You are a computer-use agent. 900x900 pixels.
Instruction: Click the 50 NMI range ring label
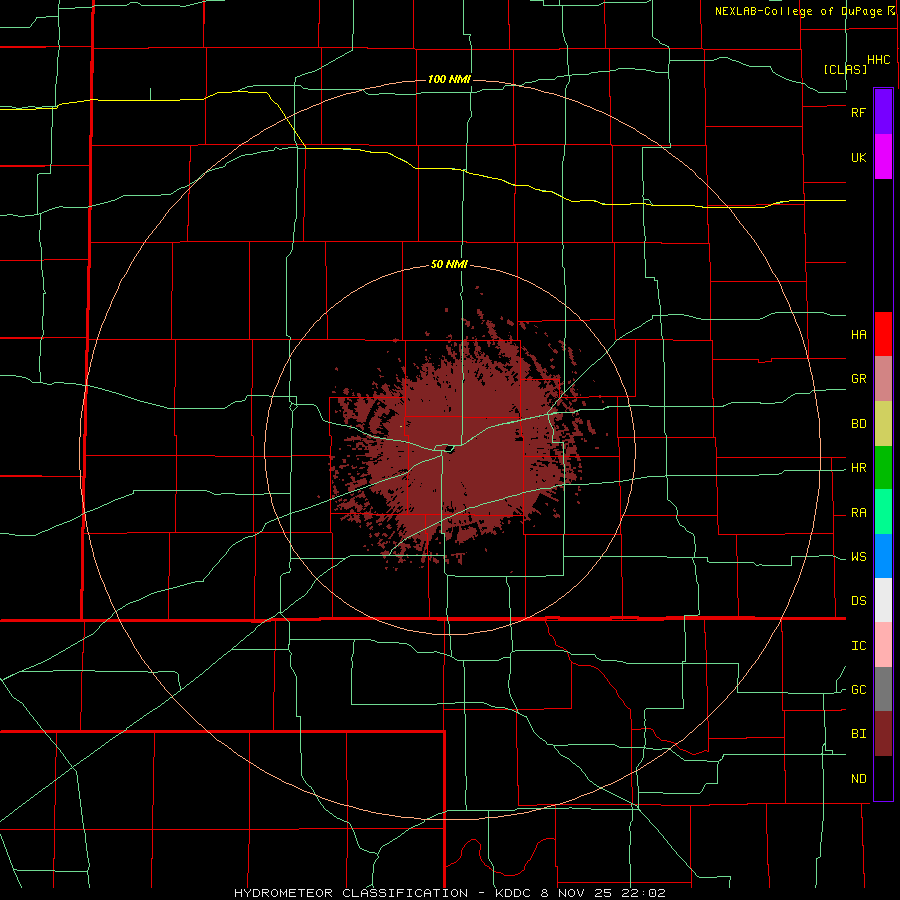449,265
